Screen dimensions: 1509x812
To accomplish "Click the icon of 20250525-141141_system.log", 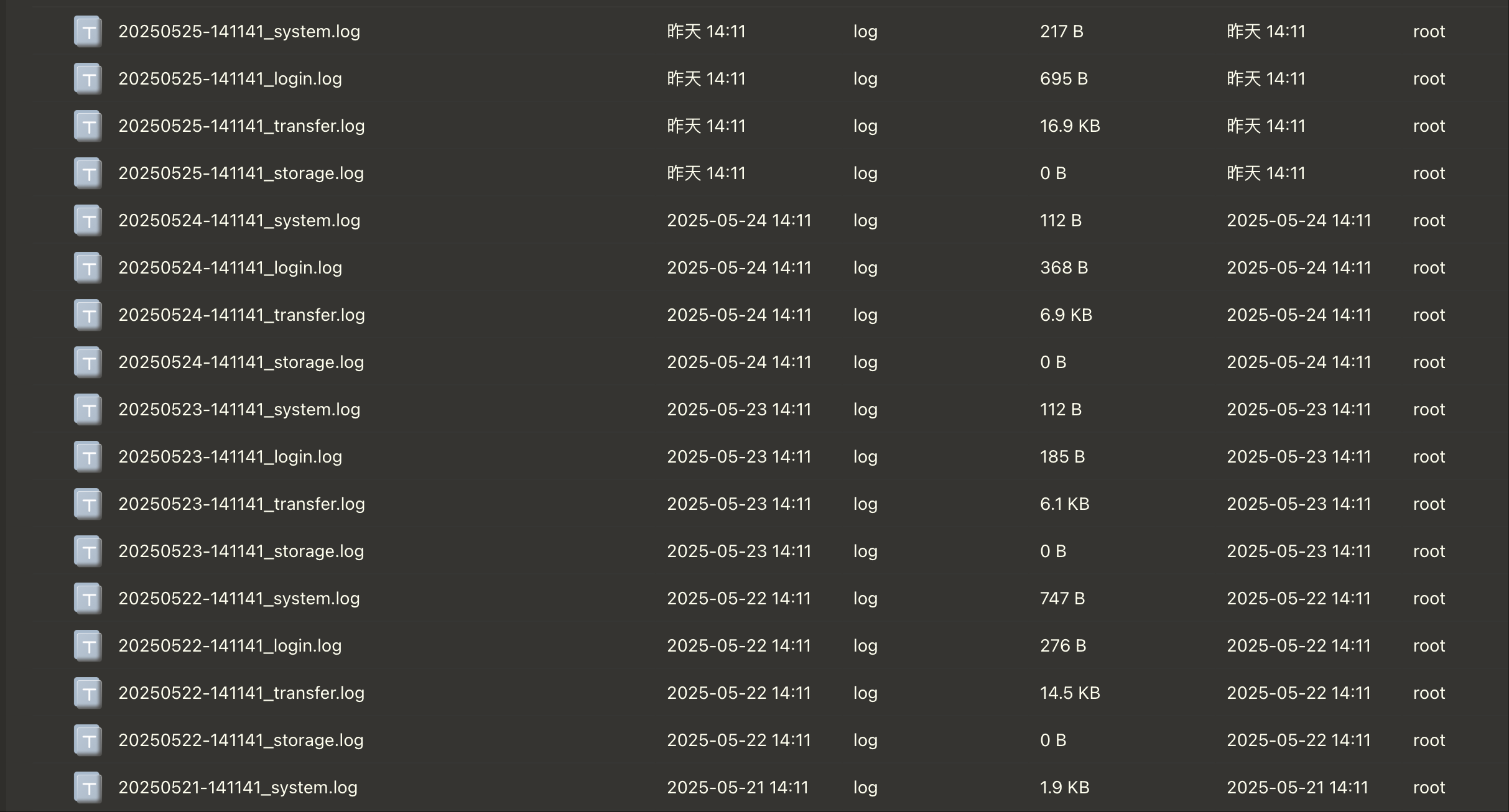I will tap(88, 32).
